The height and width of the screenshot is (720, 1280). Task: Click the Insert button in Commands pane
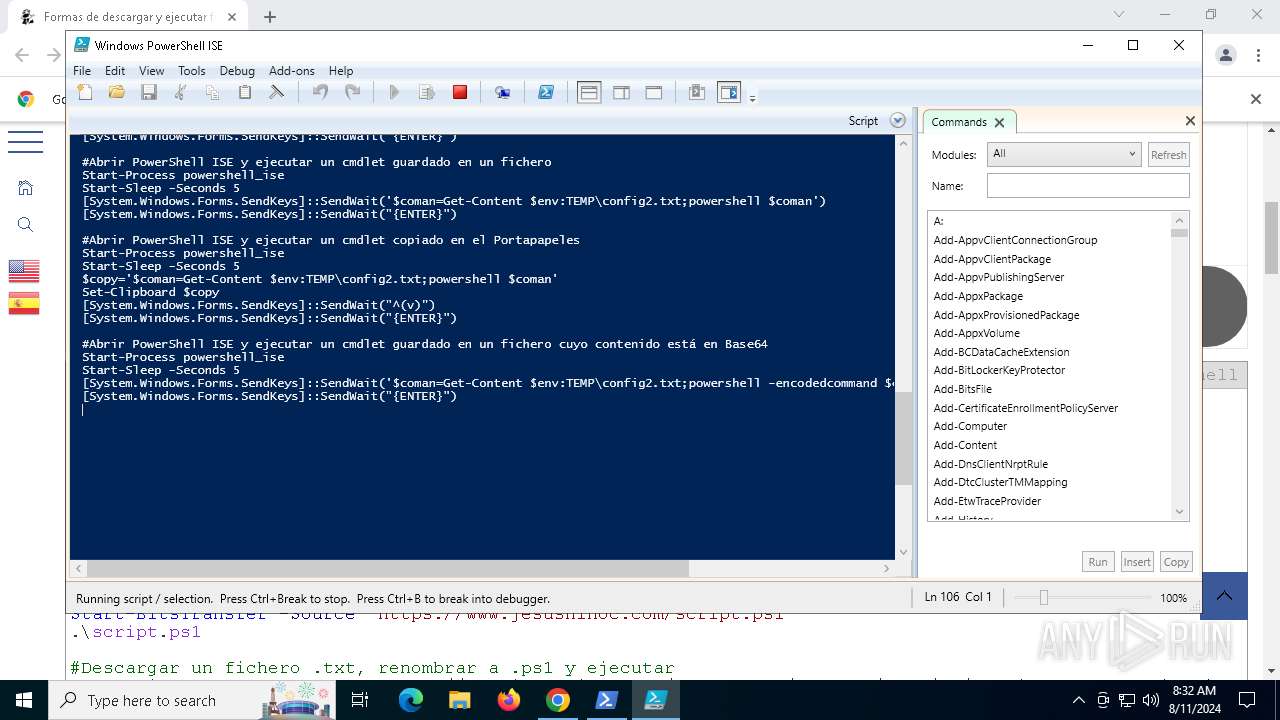pyautogui.click(x=1137, y=562)
